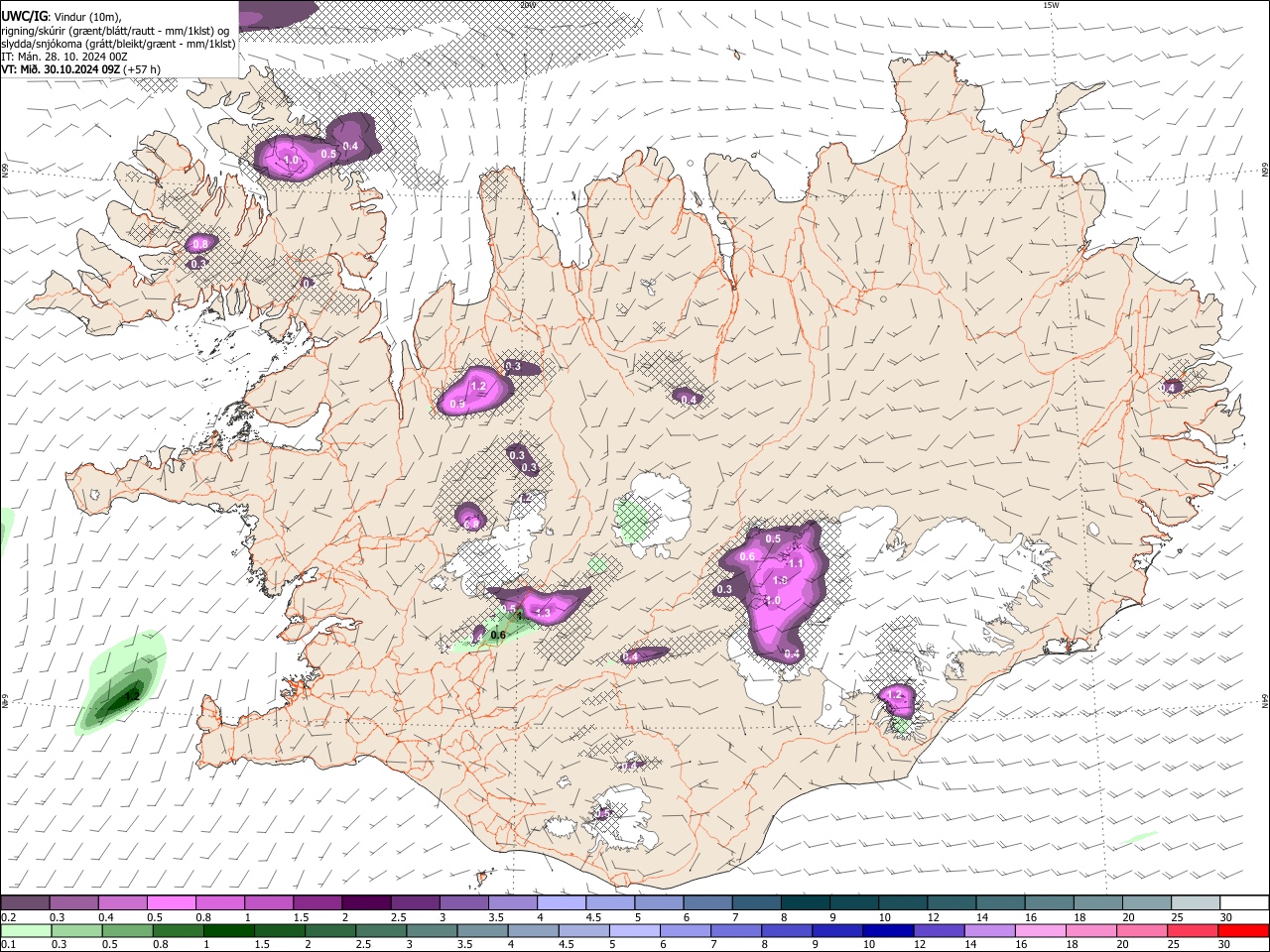Pick the bottom-row dark green swatch labeled 1

227,930
